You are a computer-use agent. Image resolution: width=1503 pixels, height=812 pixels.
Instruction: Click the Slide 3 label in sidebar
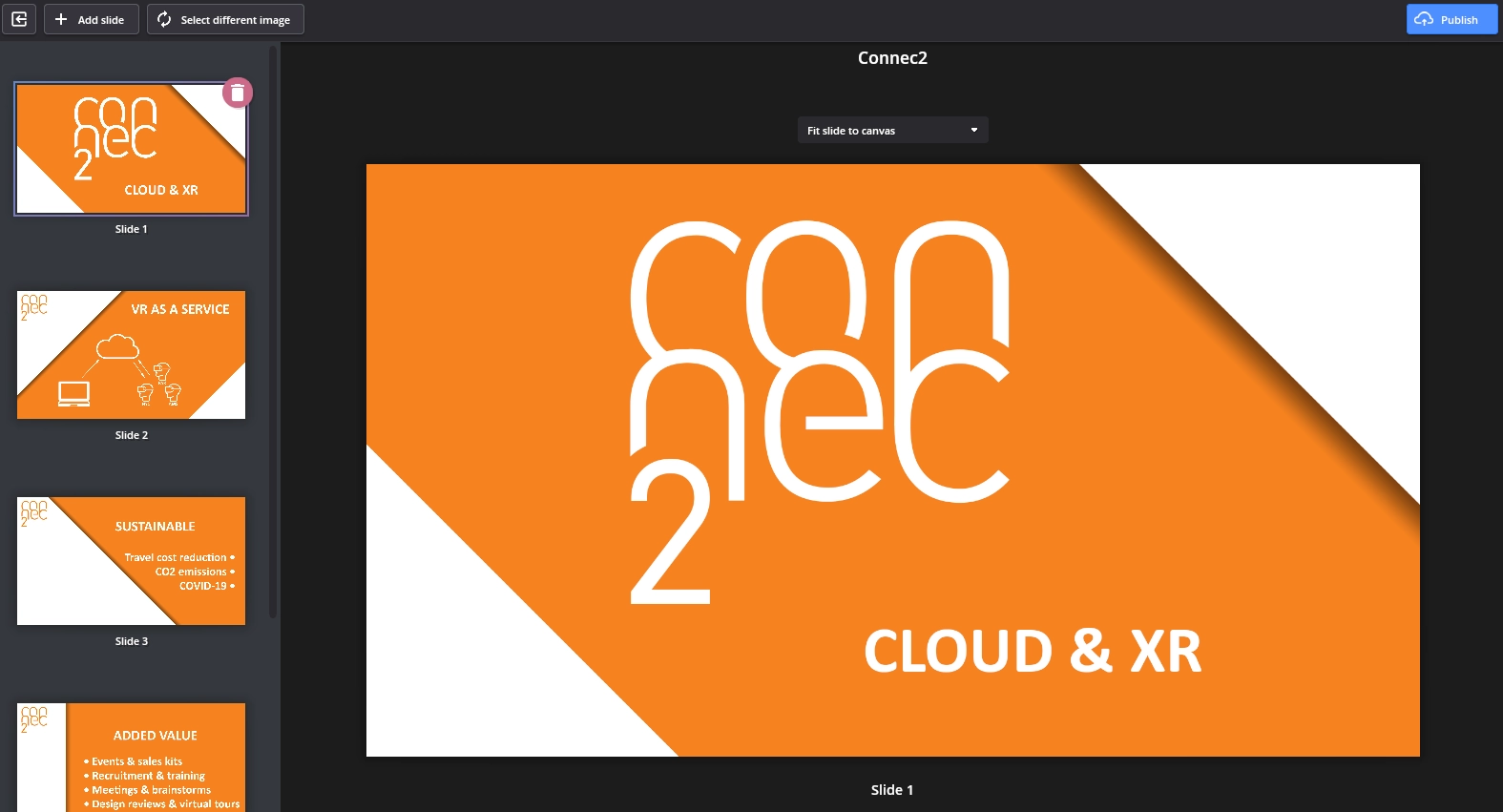point(132,641)
